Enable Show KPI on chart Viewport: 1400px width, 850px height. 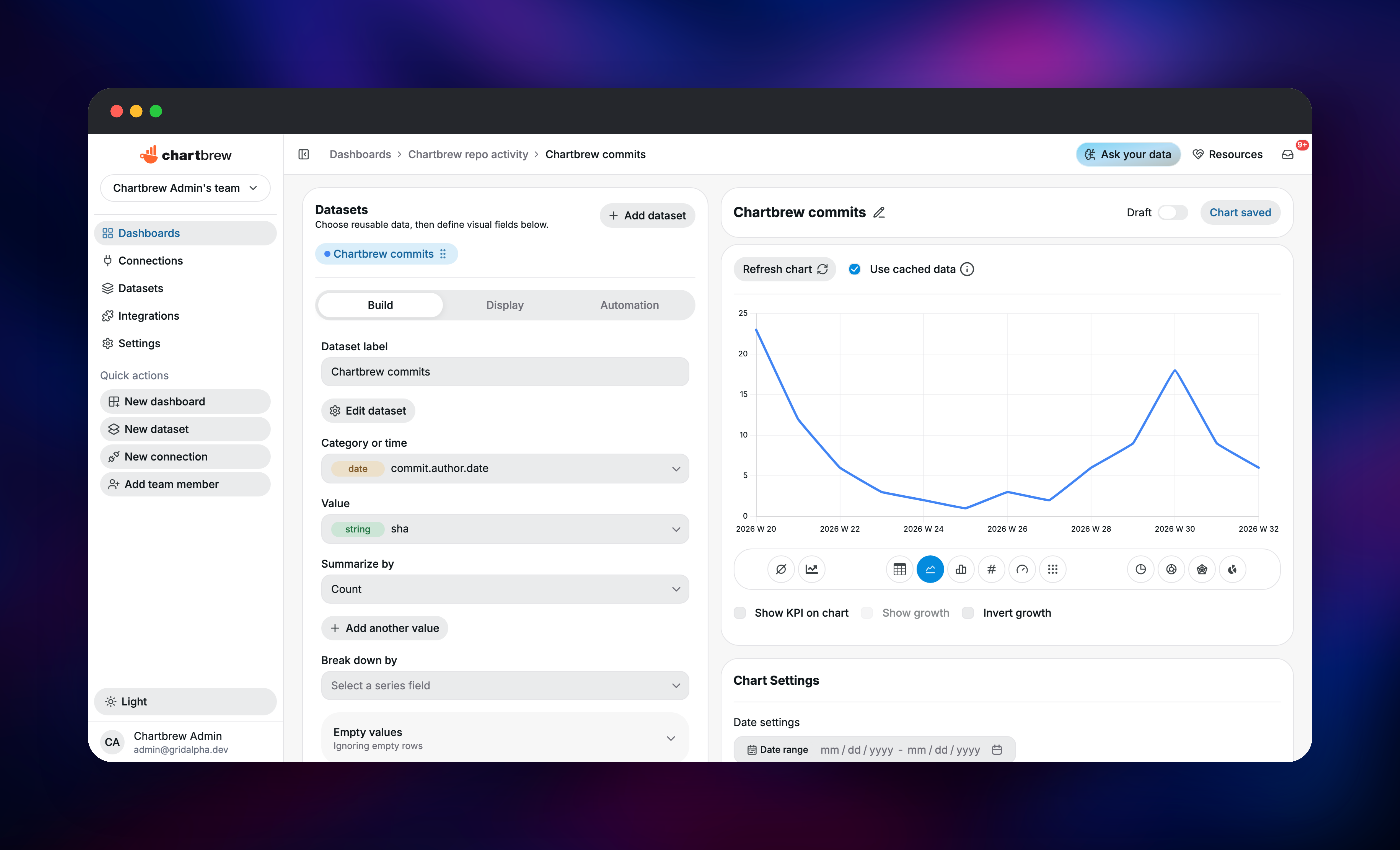coord(740,613)
